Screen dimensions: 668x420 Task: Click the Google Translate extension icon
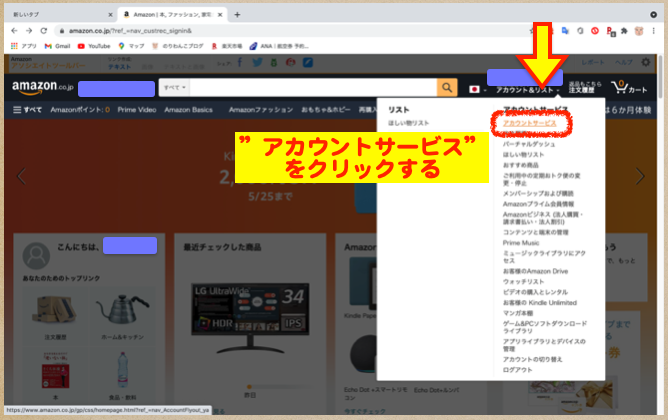(x=565, y=31)
